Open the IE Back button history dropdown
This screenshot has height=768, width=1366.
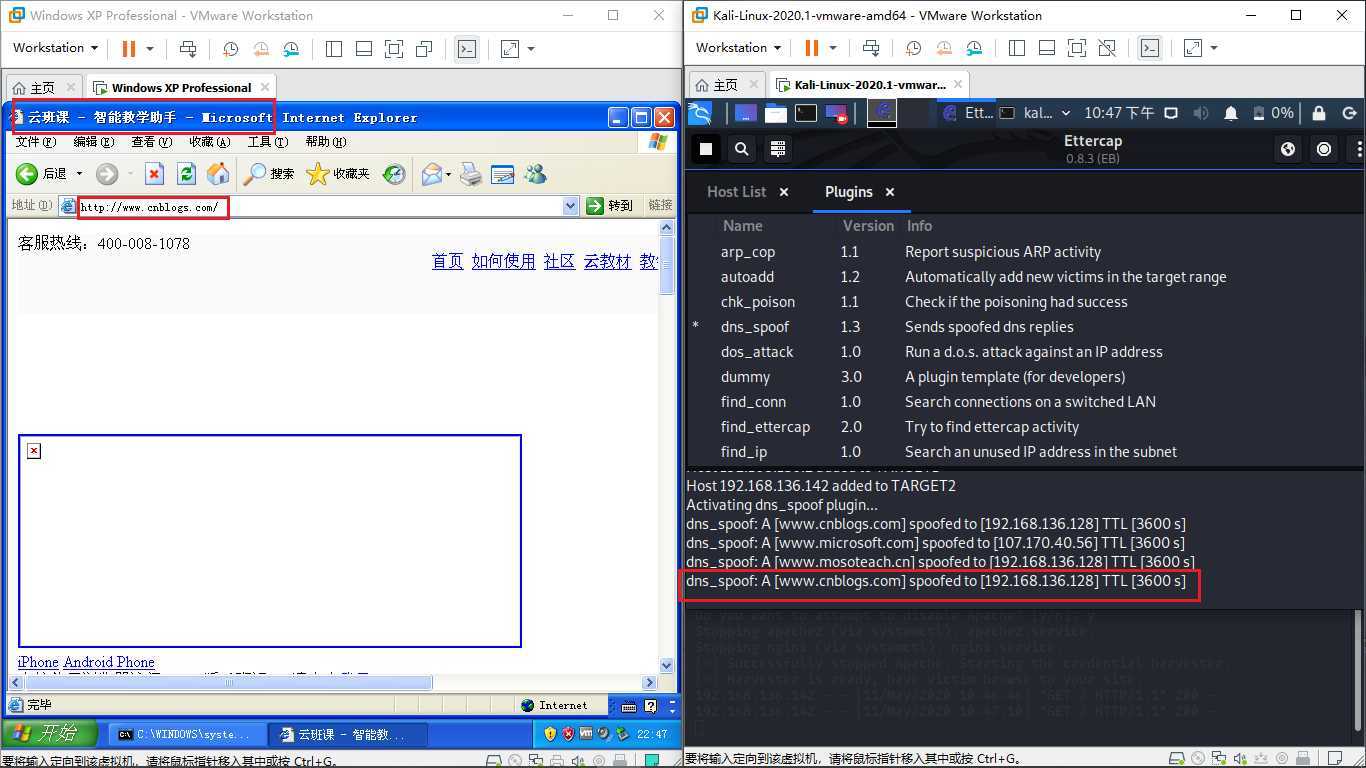80,174
